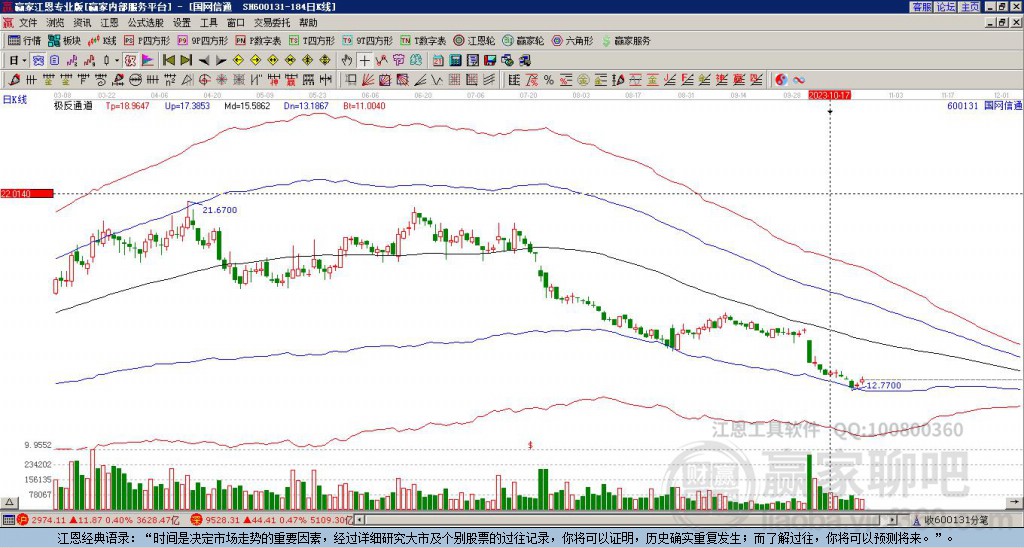The width and height of the screenshot is (1024, 548).
Task: Click the 极反通道 indicator label
Action: tap(73, 106)
